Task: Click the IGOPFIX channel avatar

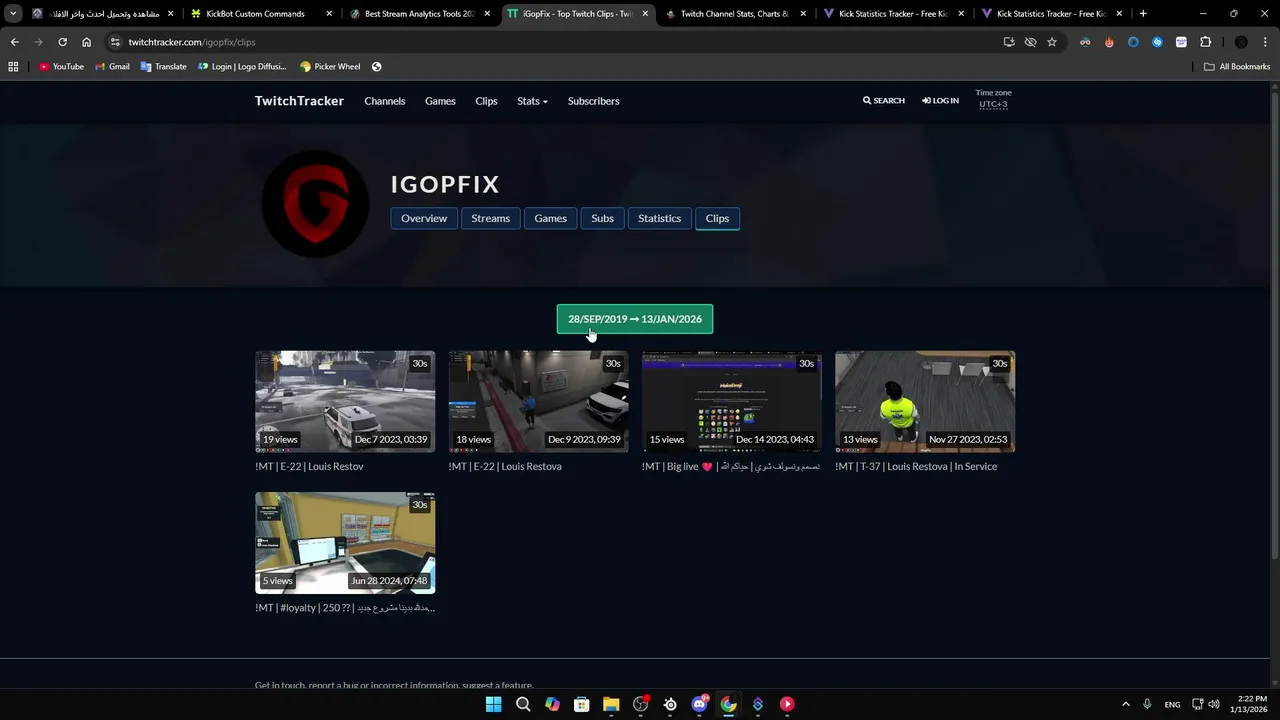Action: [316, 203]
